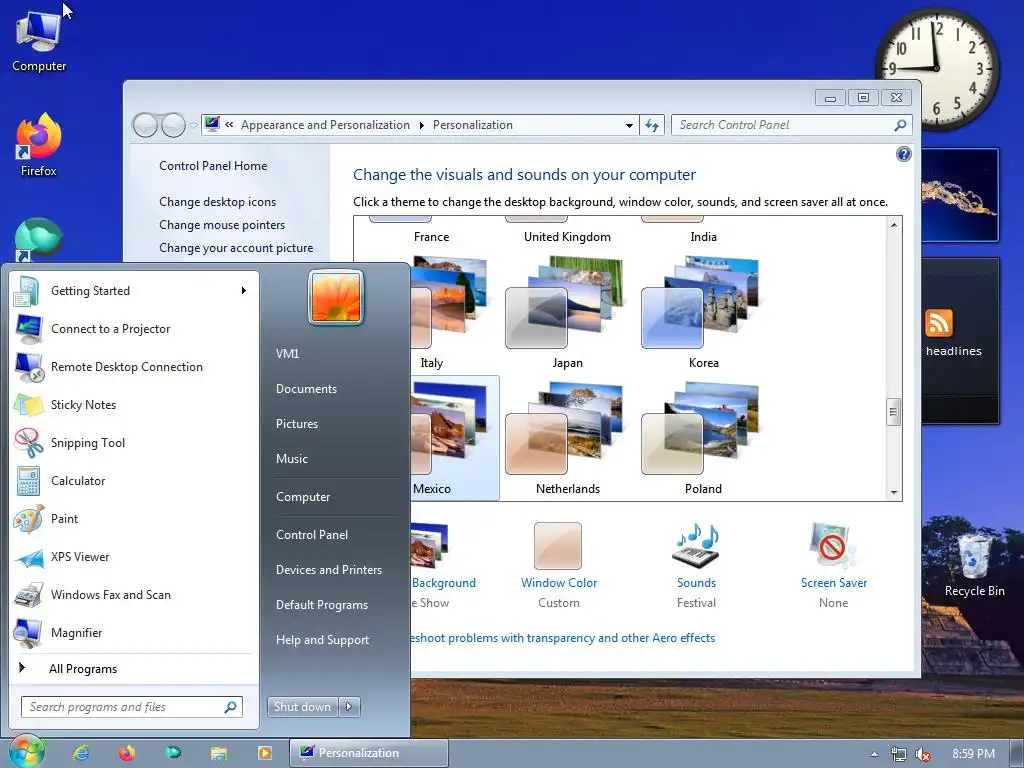Open the Window Color setting
Screen dimensions: 1024x768
[x=558, y=566]
